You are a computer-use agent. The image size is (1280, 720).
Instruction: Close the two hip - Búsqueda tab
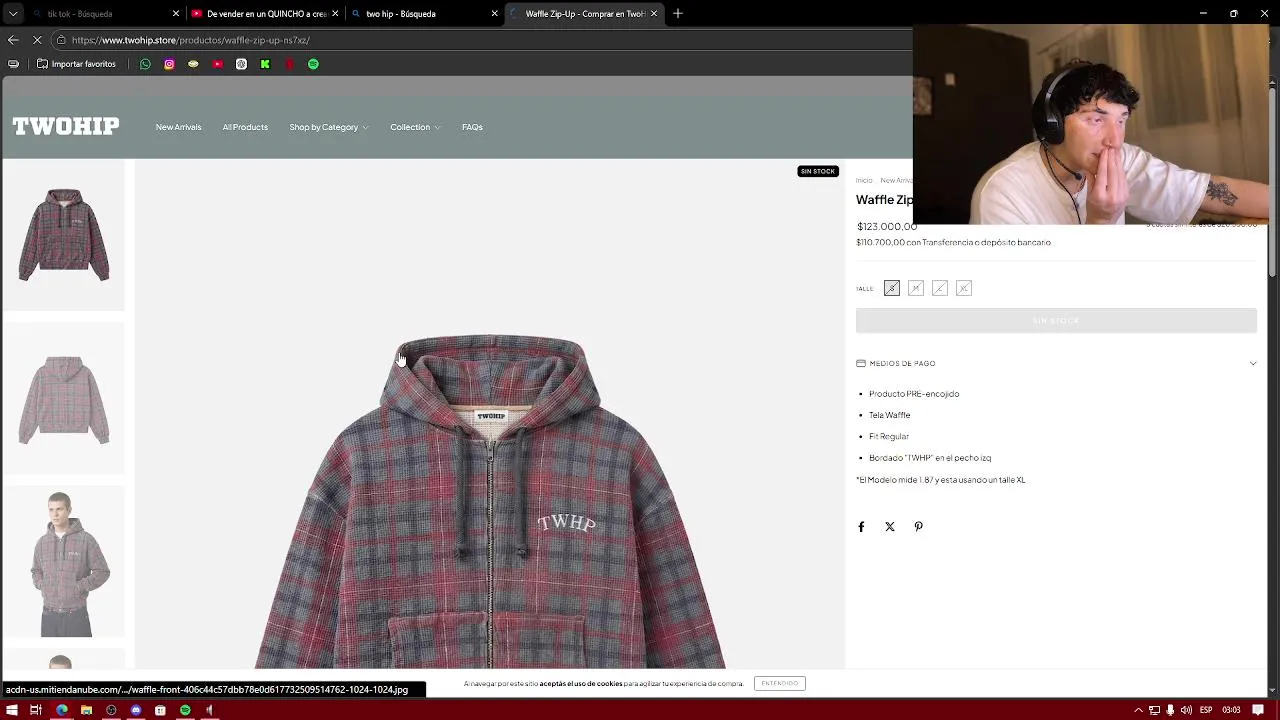pyautogui.click(x=494, y=14)
